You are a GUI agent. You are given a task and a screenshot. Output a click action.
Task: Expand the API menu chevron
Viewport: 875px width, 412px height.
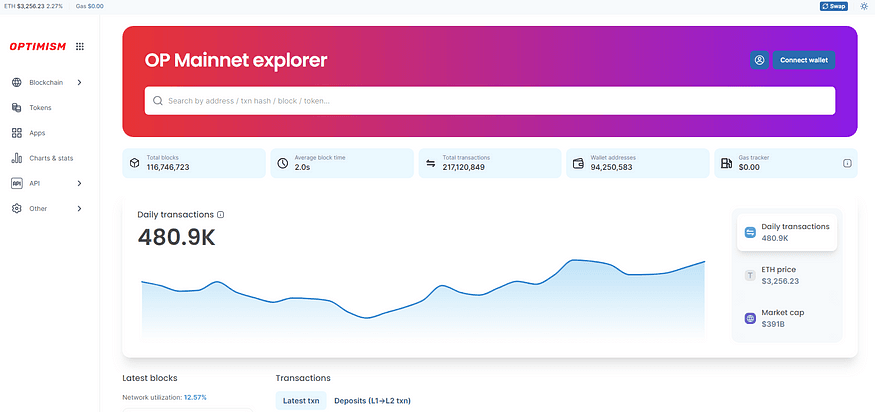click(79, 183)
